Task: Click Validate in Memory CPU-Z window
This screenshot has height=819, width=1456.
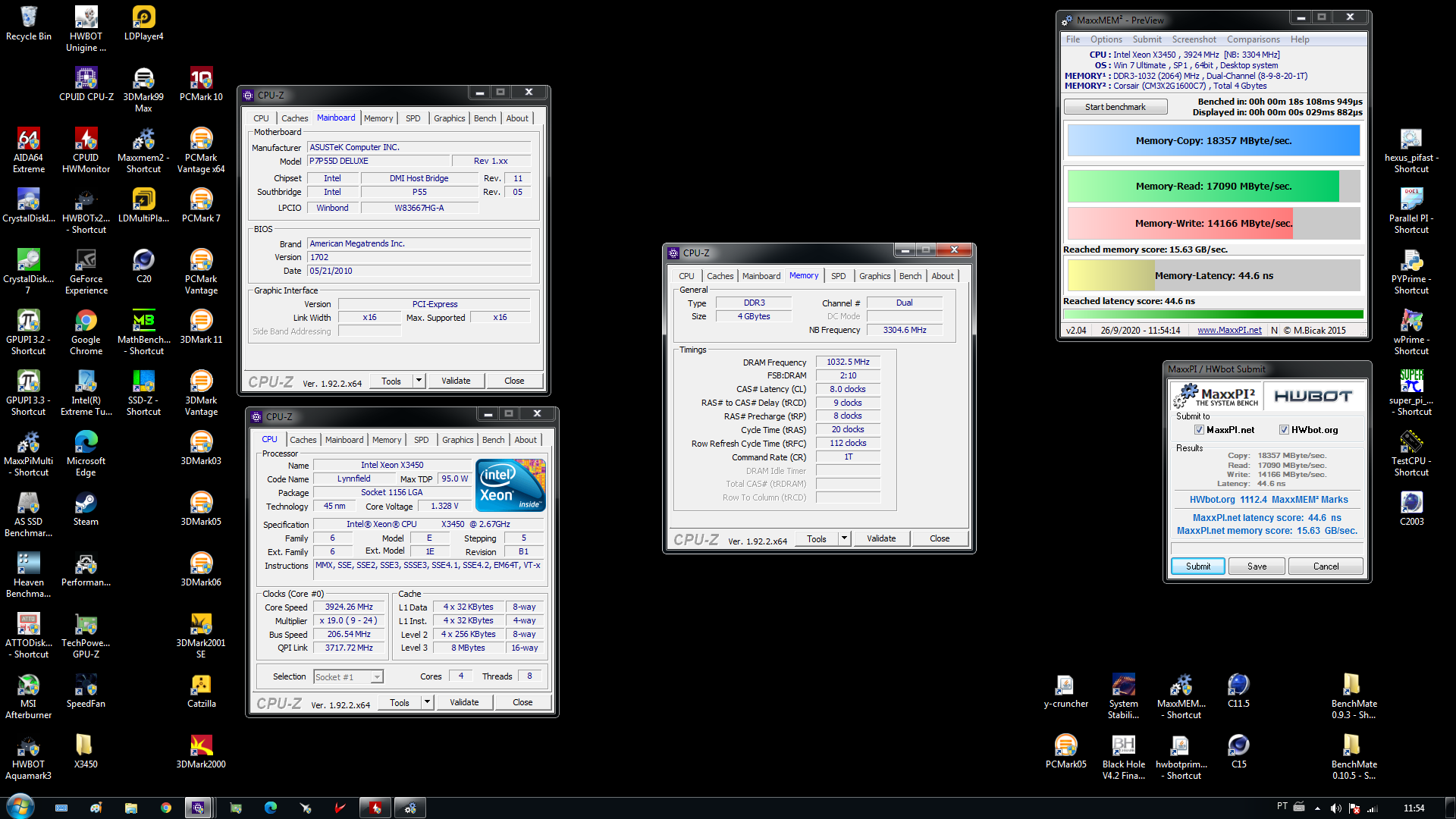Action: point(880,538)
